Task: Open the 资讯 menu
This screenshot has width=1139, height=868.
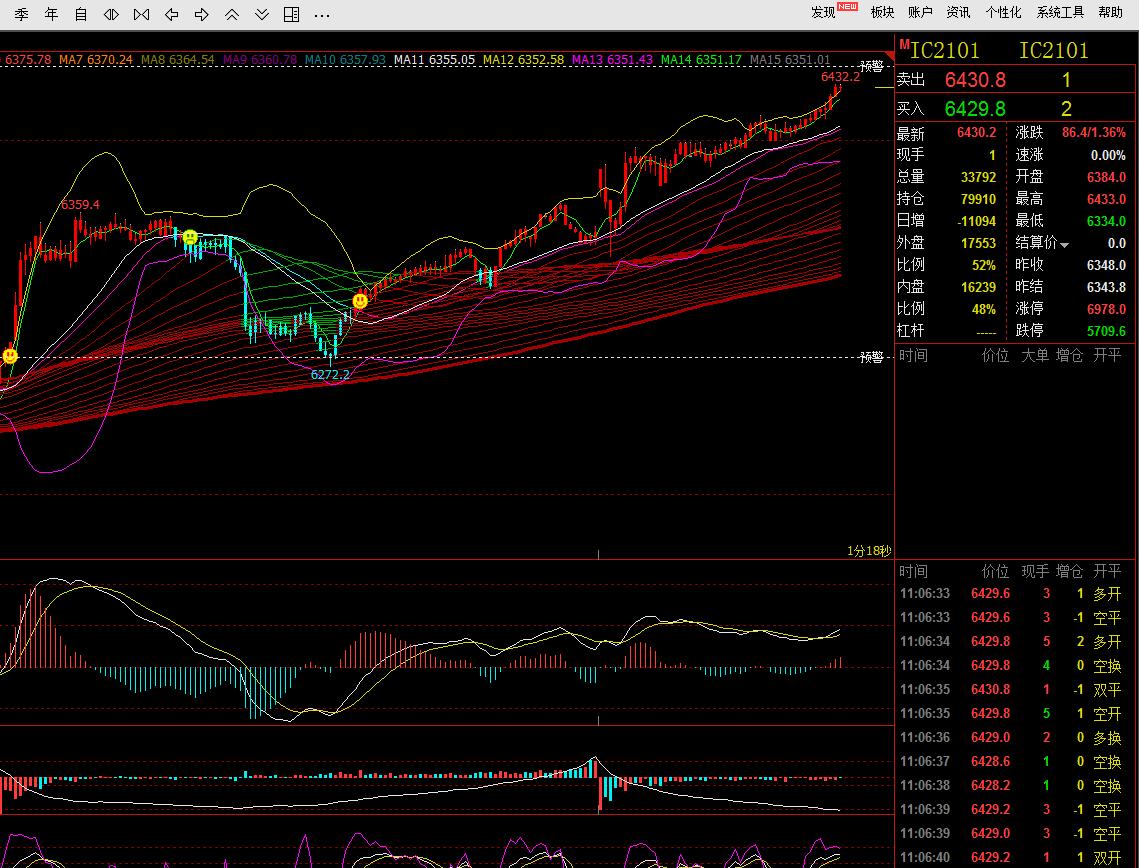Action: coord(958,12)
